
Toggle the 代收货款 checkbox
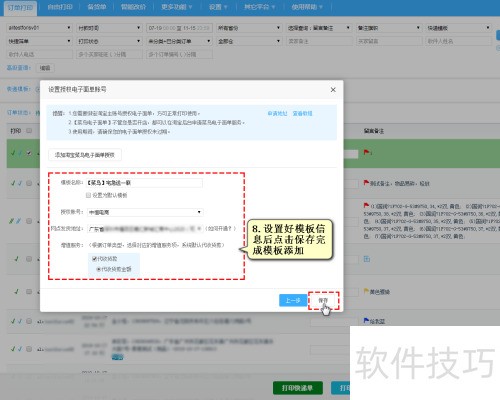[x=94, y=258]
